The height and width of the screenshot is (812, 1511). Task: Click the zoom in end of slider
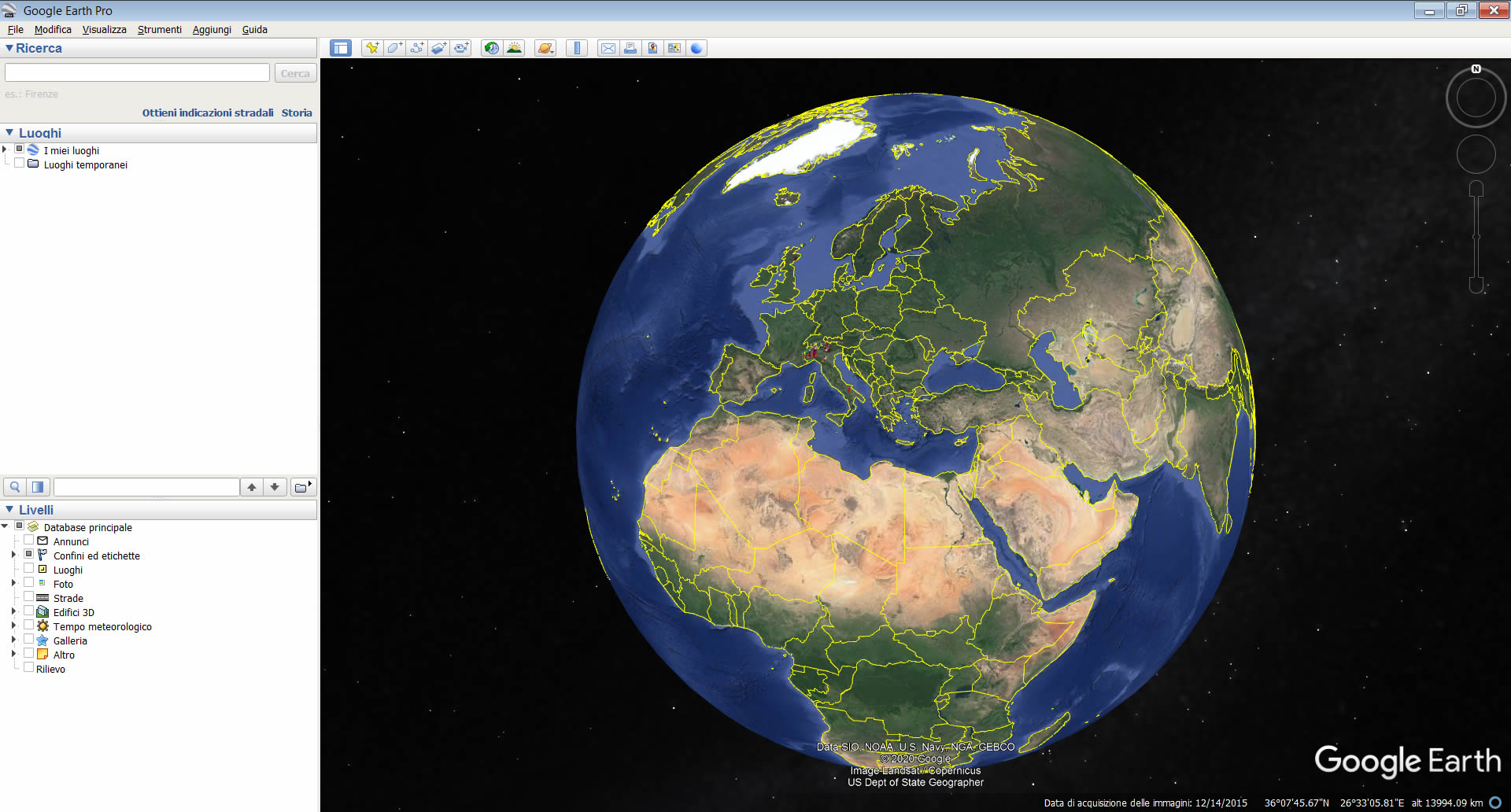[x=1476, y=189]
